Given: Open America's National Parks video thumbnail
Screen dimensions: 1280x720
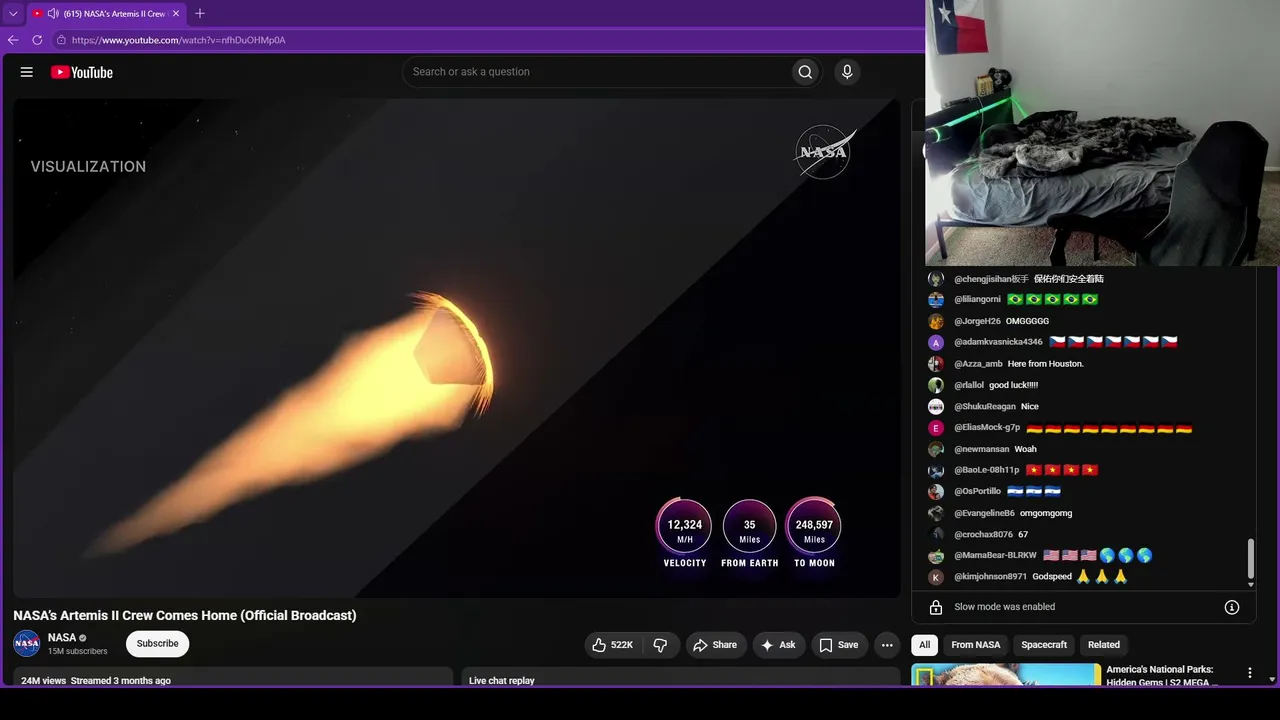Looking at the screenshot, I should click(x=1006, y=675).
